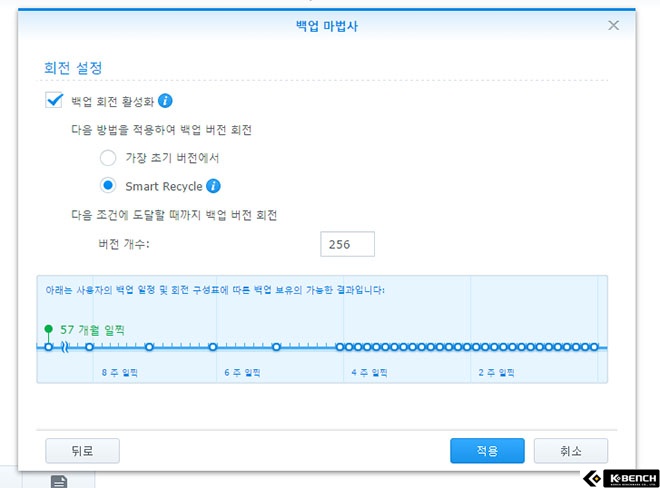Screen dimensions: 660x488
Task: Click the 회전 설정 section heading
Action: coord(73,68)
